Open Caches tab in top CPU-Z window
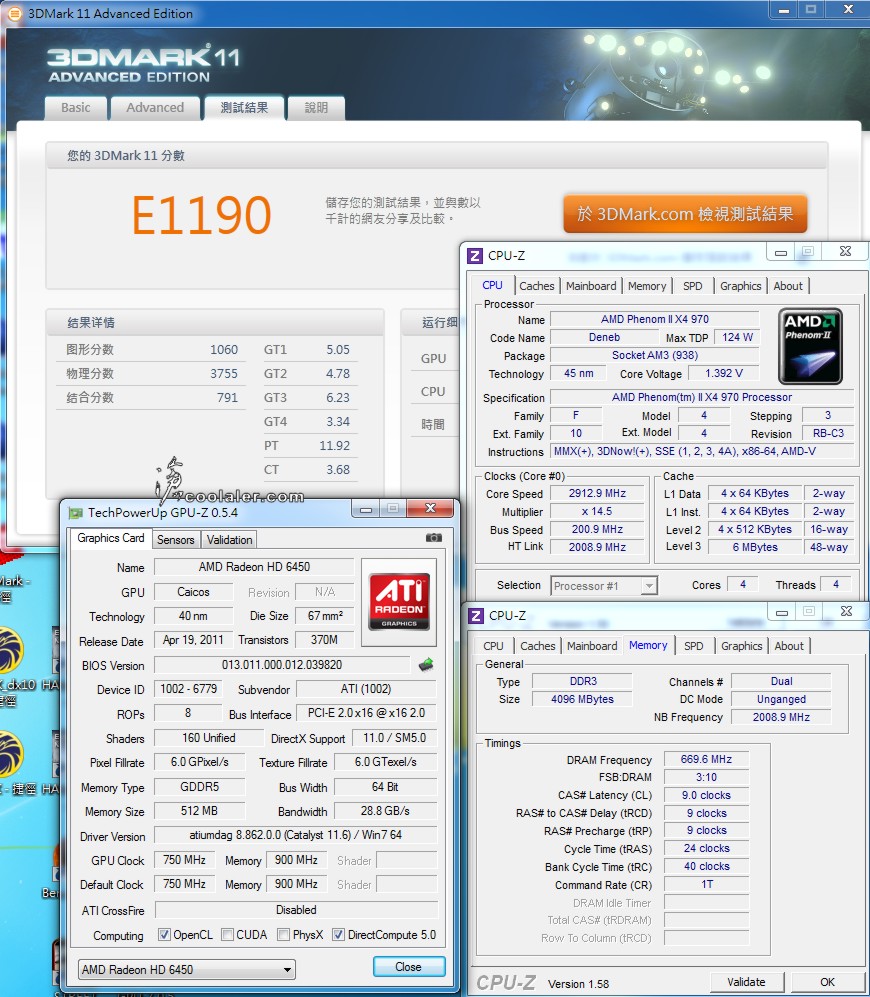The image size is (870, 997). [537, 286]
